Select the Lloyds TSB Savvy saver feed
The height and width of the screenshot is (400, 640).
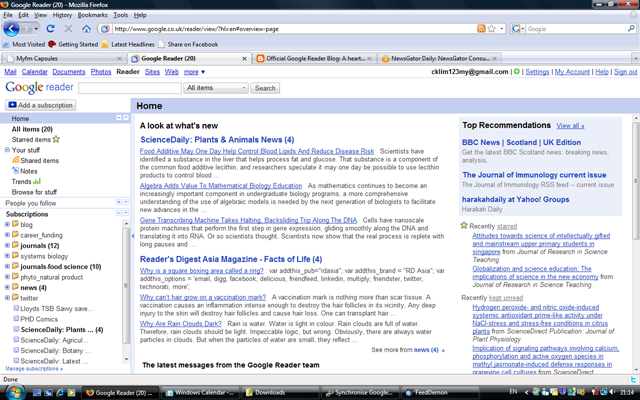[56, 308]
